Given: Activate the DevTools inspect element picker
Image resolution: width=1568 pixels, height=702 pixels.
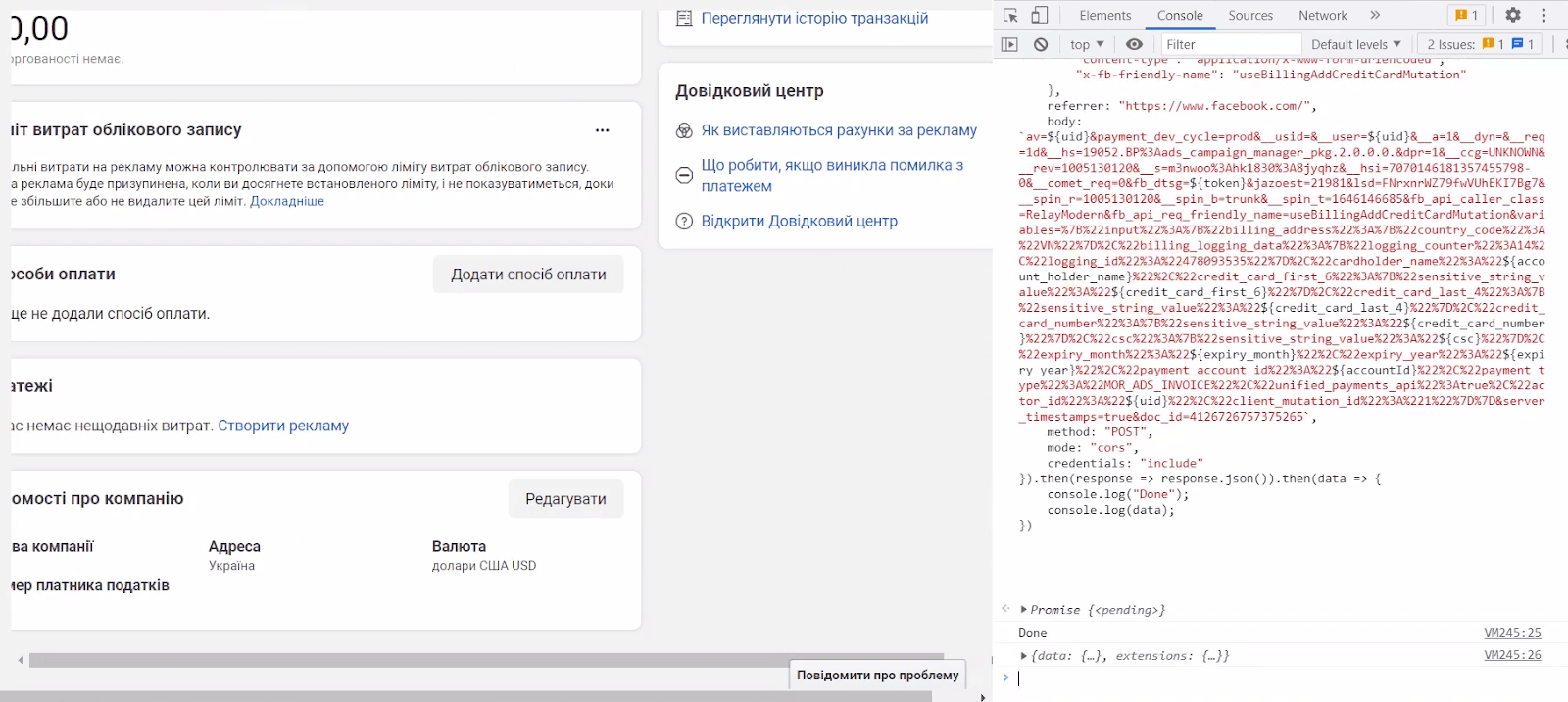Looking at the screenshot, I should (1010, 15).
